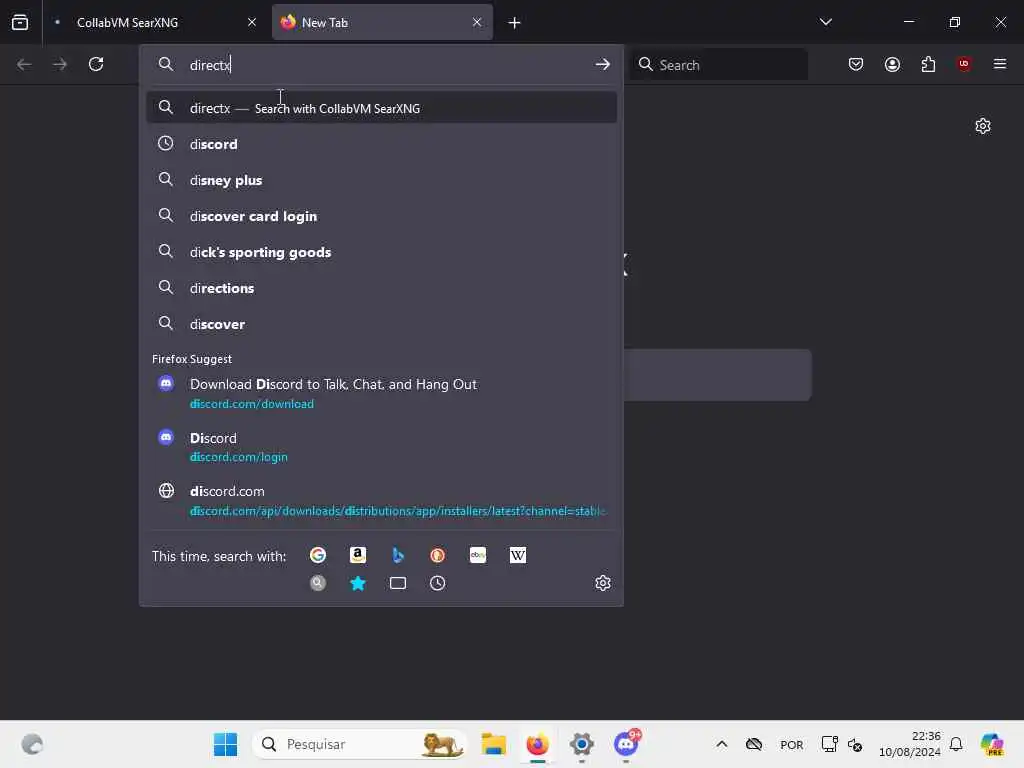This screenshot has height=768, width=1024.
Task: Search this time with eBay
Action: 478,555
